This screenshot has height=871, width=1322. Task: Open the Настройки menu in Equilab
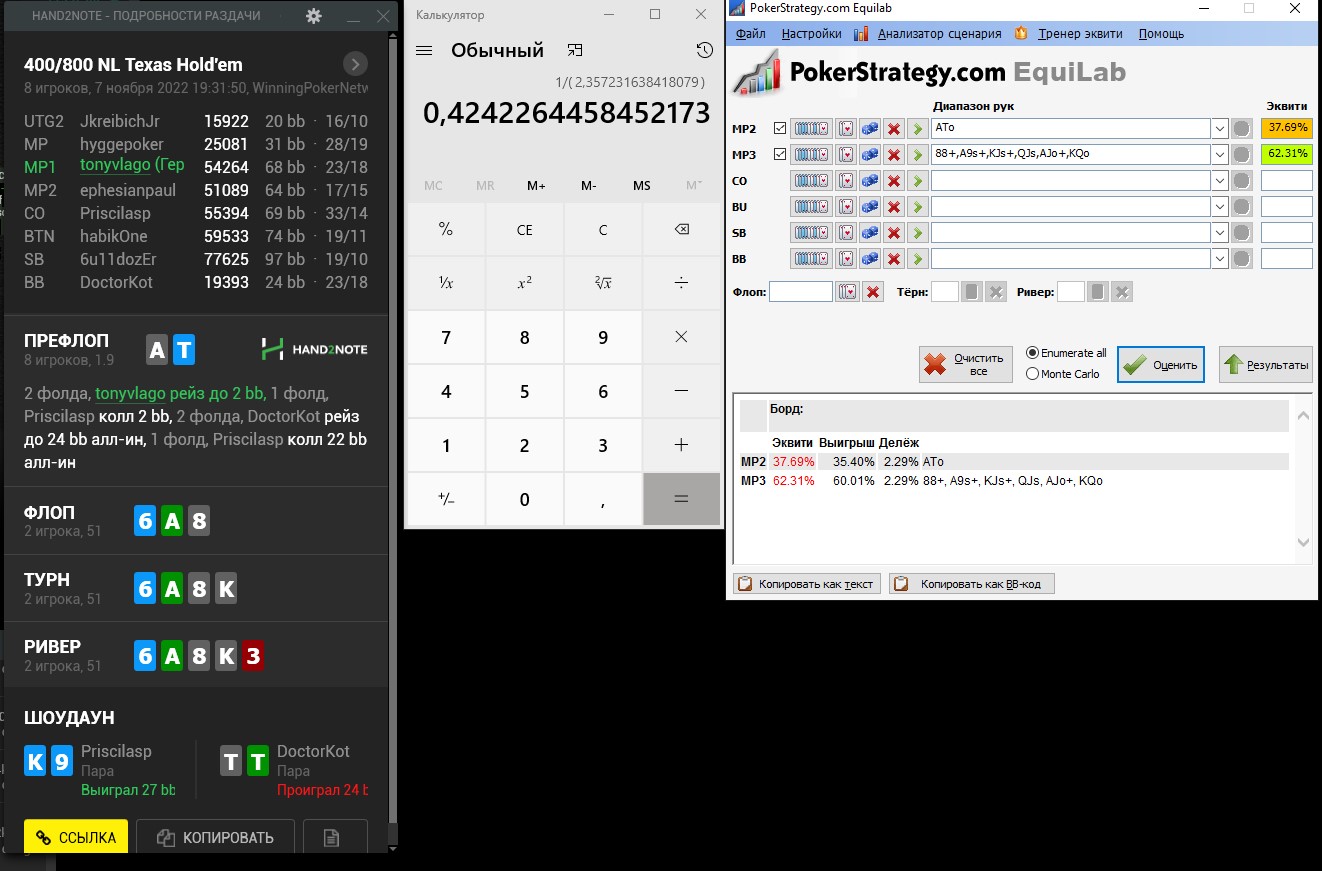(811, 33)
